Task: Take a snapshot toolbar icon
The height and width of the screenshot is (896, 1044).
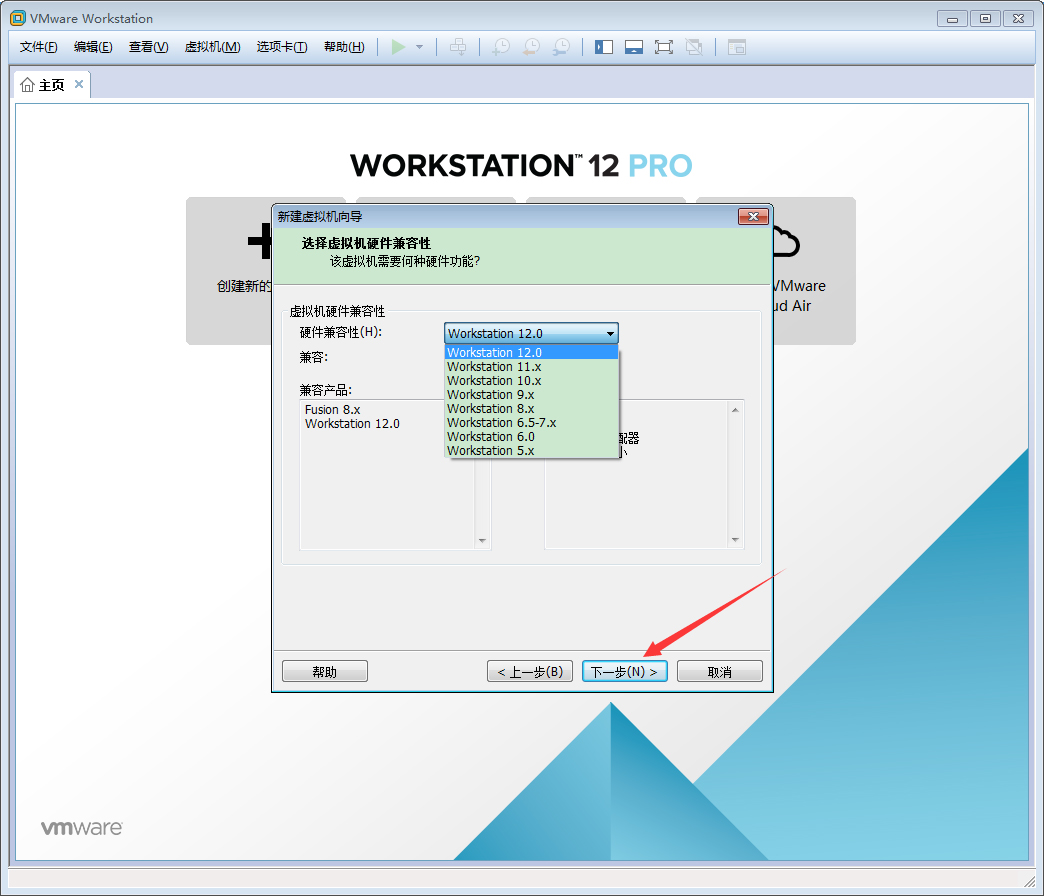Action: 502,46
